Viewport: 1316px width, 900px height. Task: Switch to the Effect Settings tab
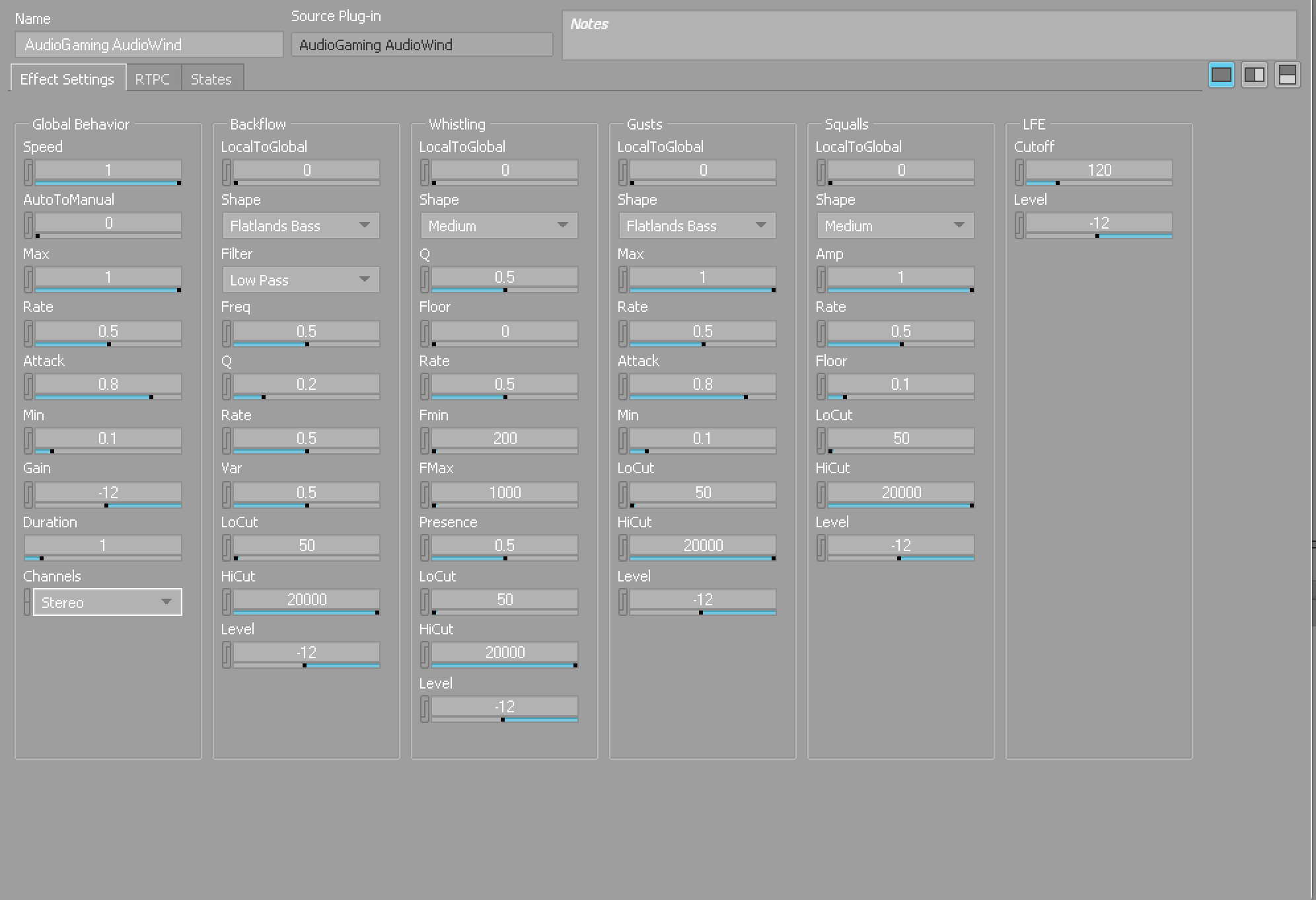(67, 79)
